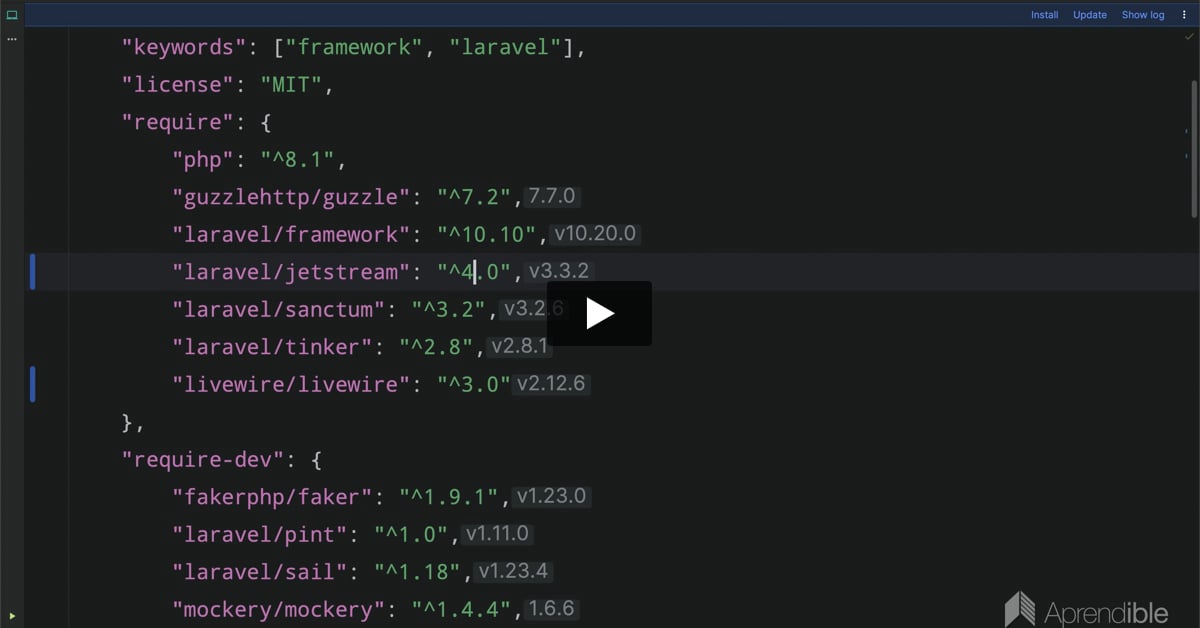
Task: Click the "laravel/framework" package name
Action: [291, 235]
